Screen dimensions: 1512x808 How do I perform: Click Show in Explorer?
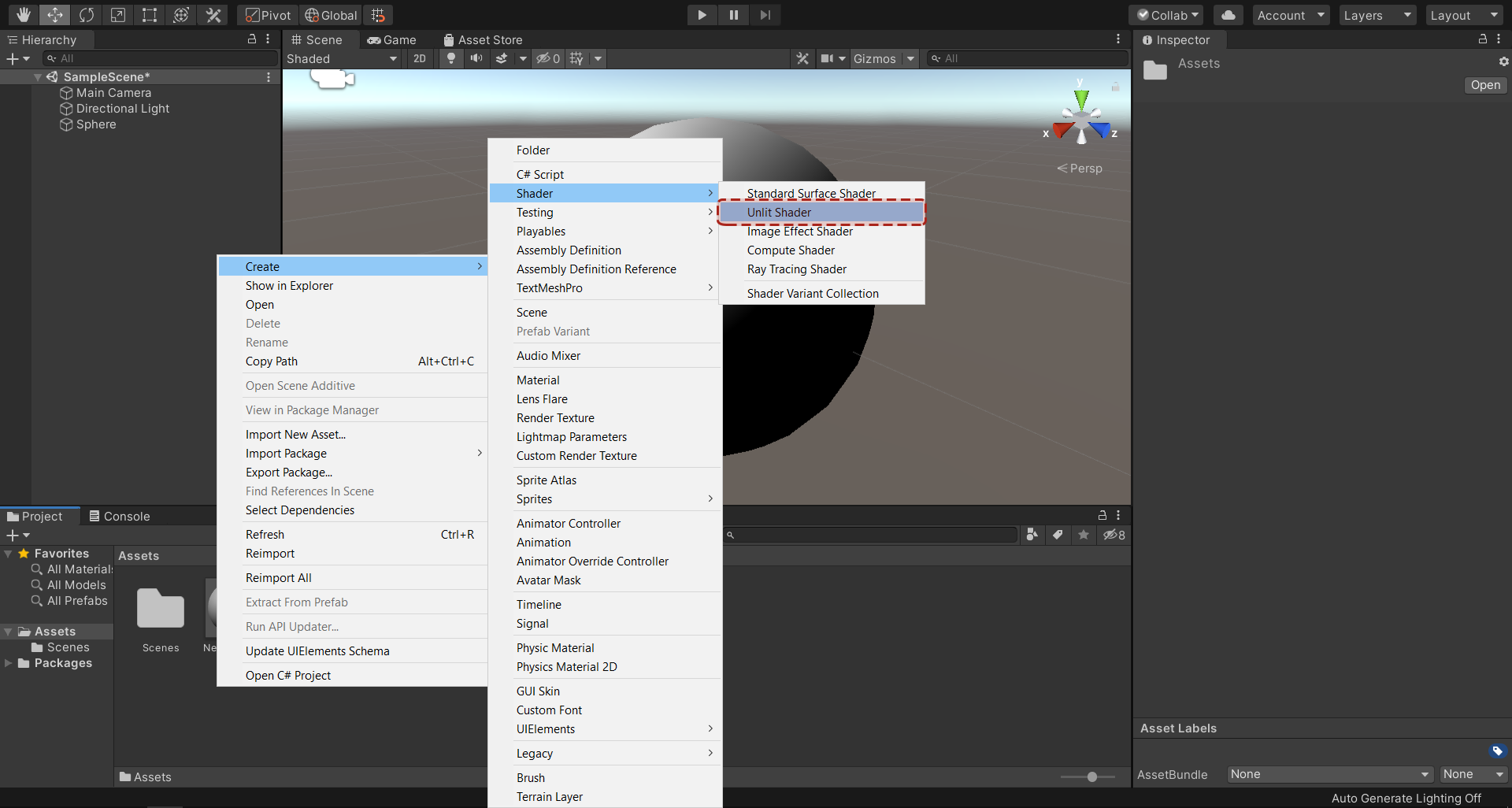pyautogui.click(x=352, y=286)
